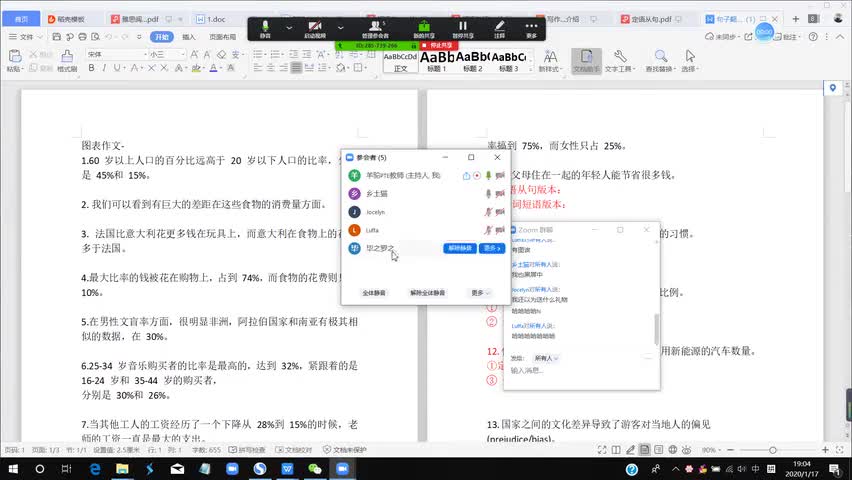Viewport: 852px width, 480px height.
Task: Pause screen sharing in Zoom toolbar
Action: coord(463,29)
